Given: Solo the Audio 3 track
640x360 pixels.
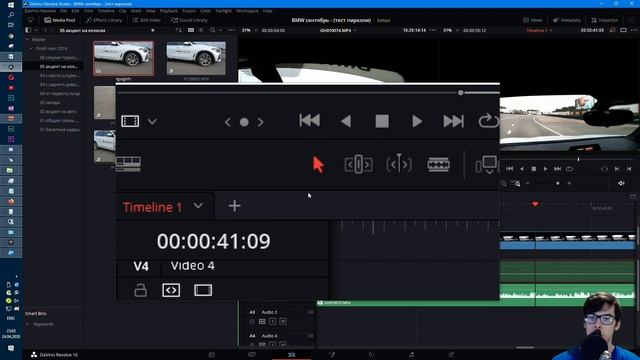Looking at the screenshot, I should click(x=273, y=322).
